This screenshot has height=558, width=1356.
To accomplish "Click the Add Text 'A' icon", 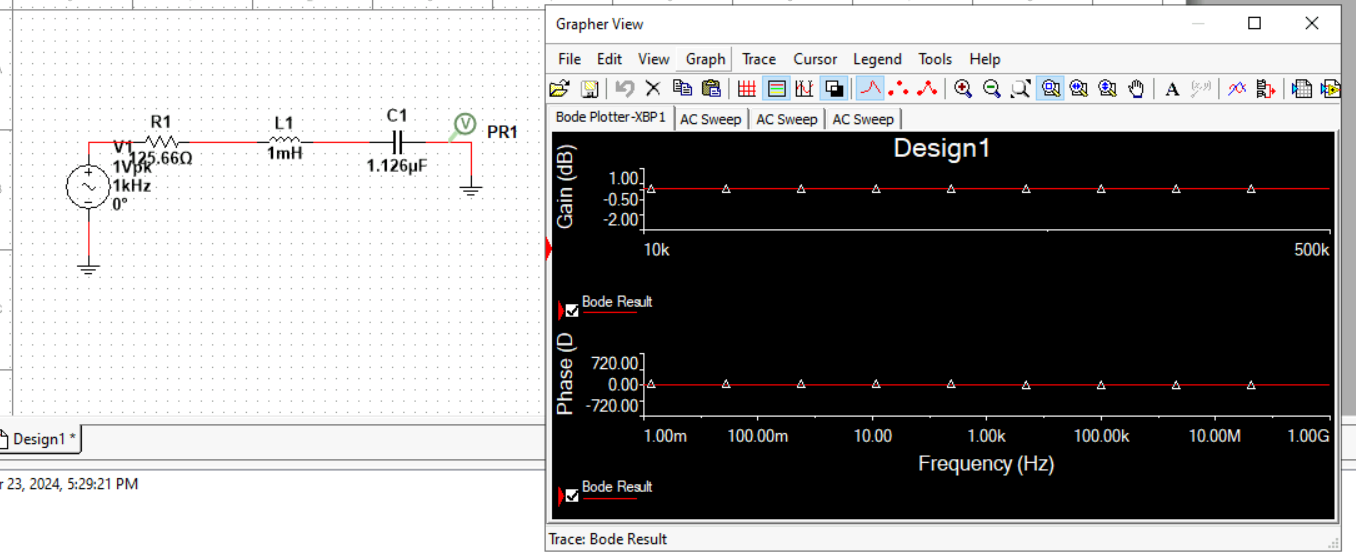I will tap(1173, 89).
